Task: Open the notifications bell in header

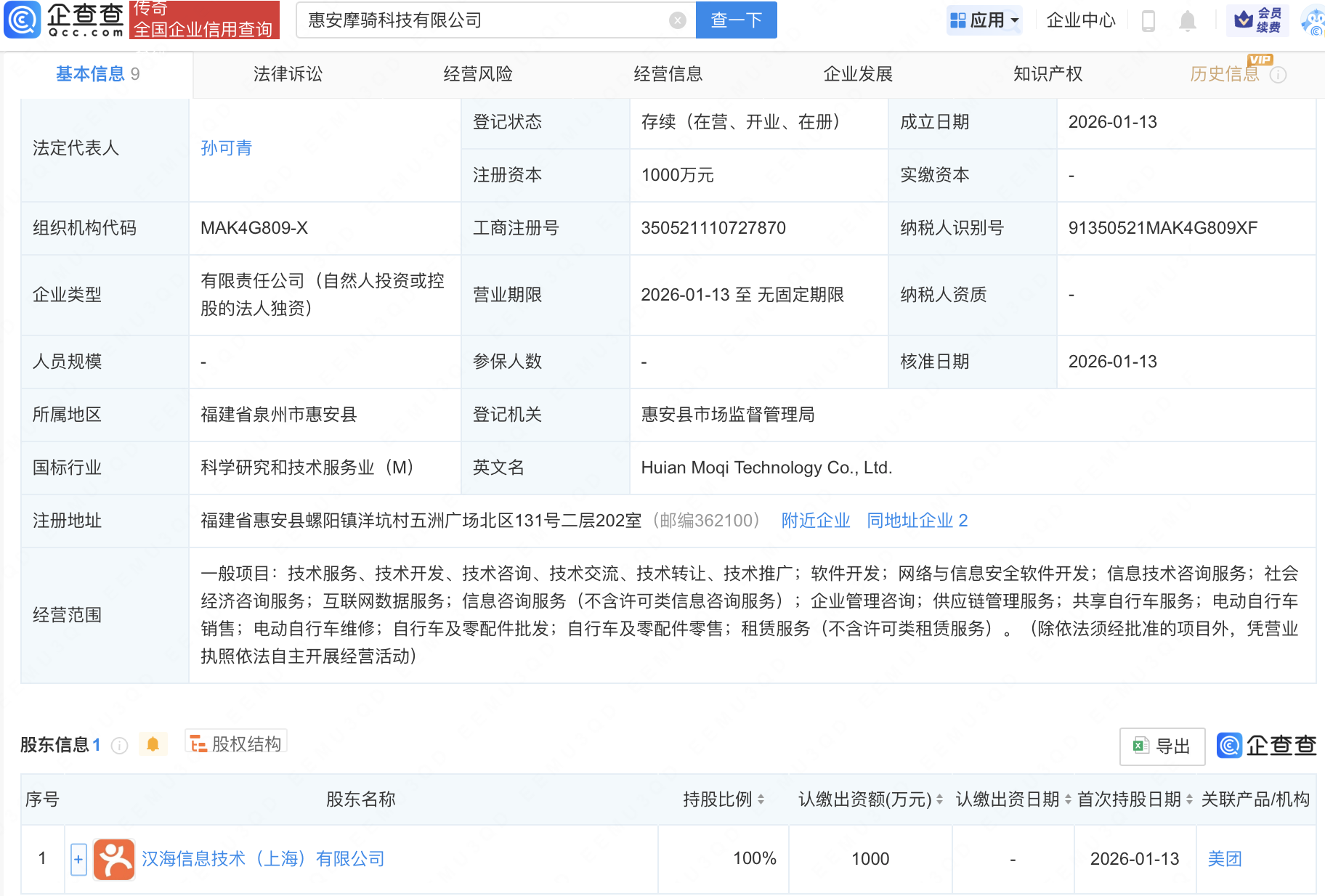Action: (x=1187, y=21)
